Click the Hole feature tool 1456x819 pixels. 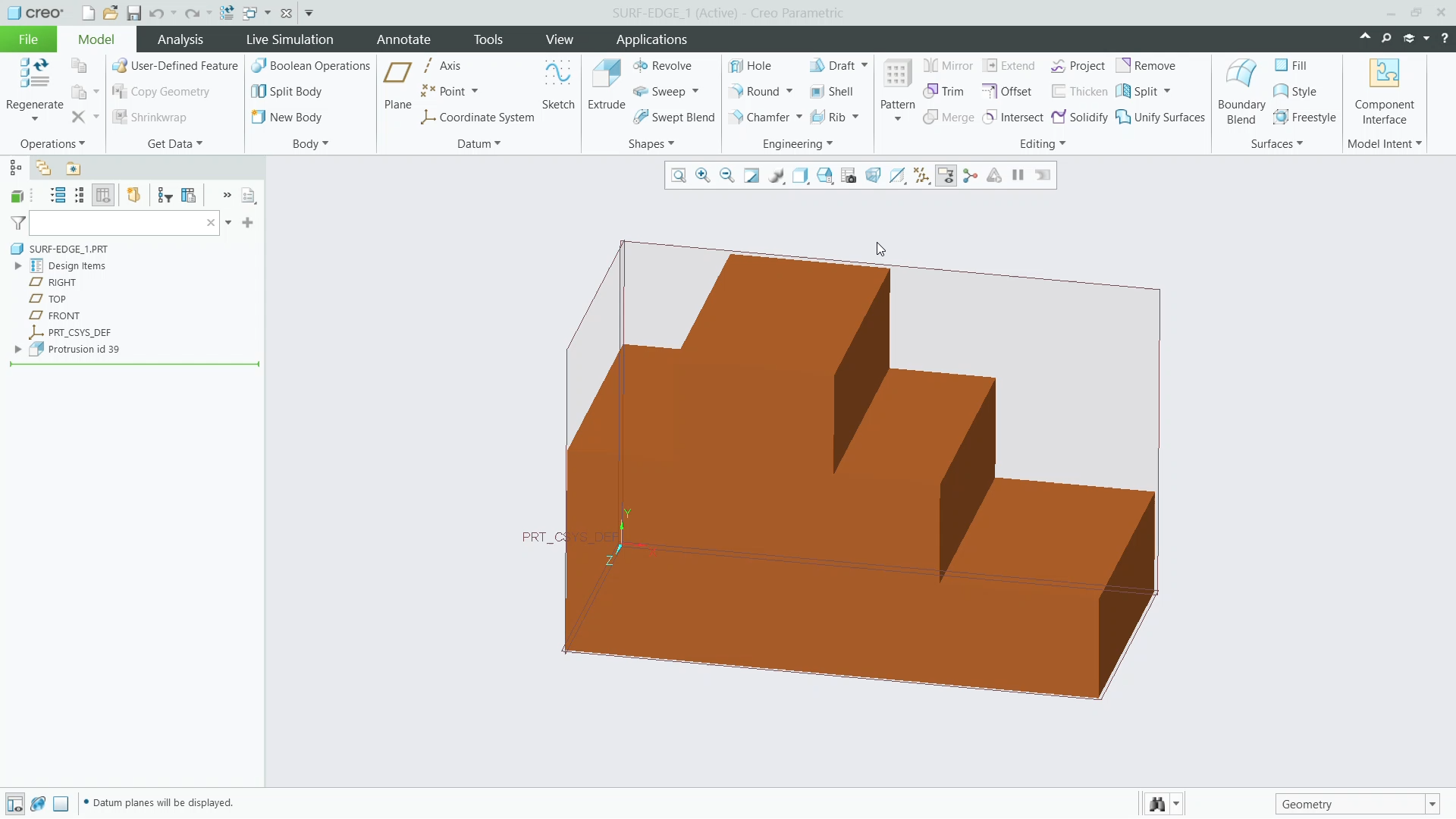(x=750, y=66)
